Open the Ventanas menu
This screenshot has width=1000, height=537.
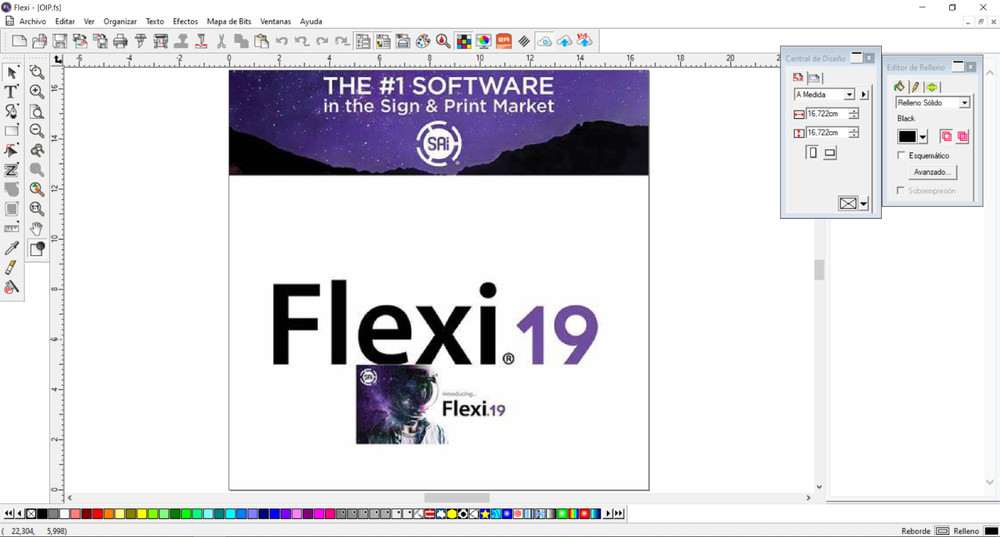276,21
